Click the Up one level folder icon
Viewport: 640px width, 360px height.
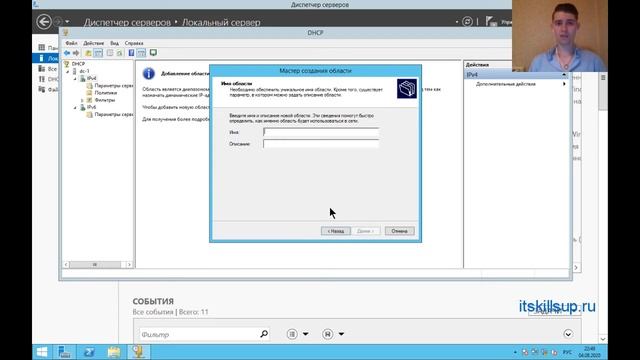click(x=88, y=53)
